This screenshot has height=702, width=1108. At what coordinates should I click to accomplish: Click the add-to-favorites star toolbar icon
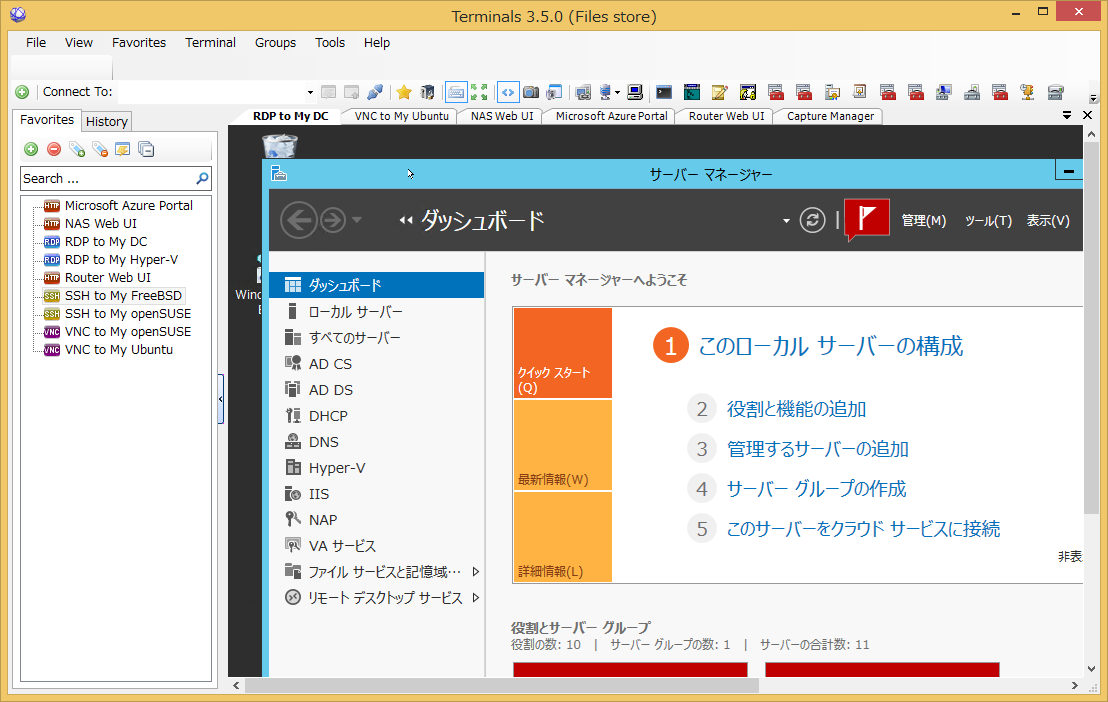[x=403, y=91]
